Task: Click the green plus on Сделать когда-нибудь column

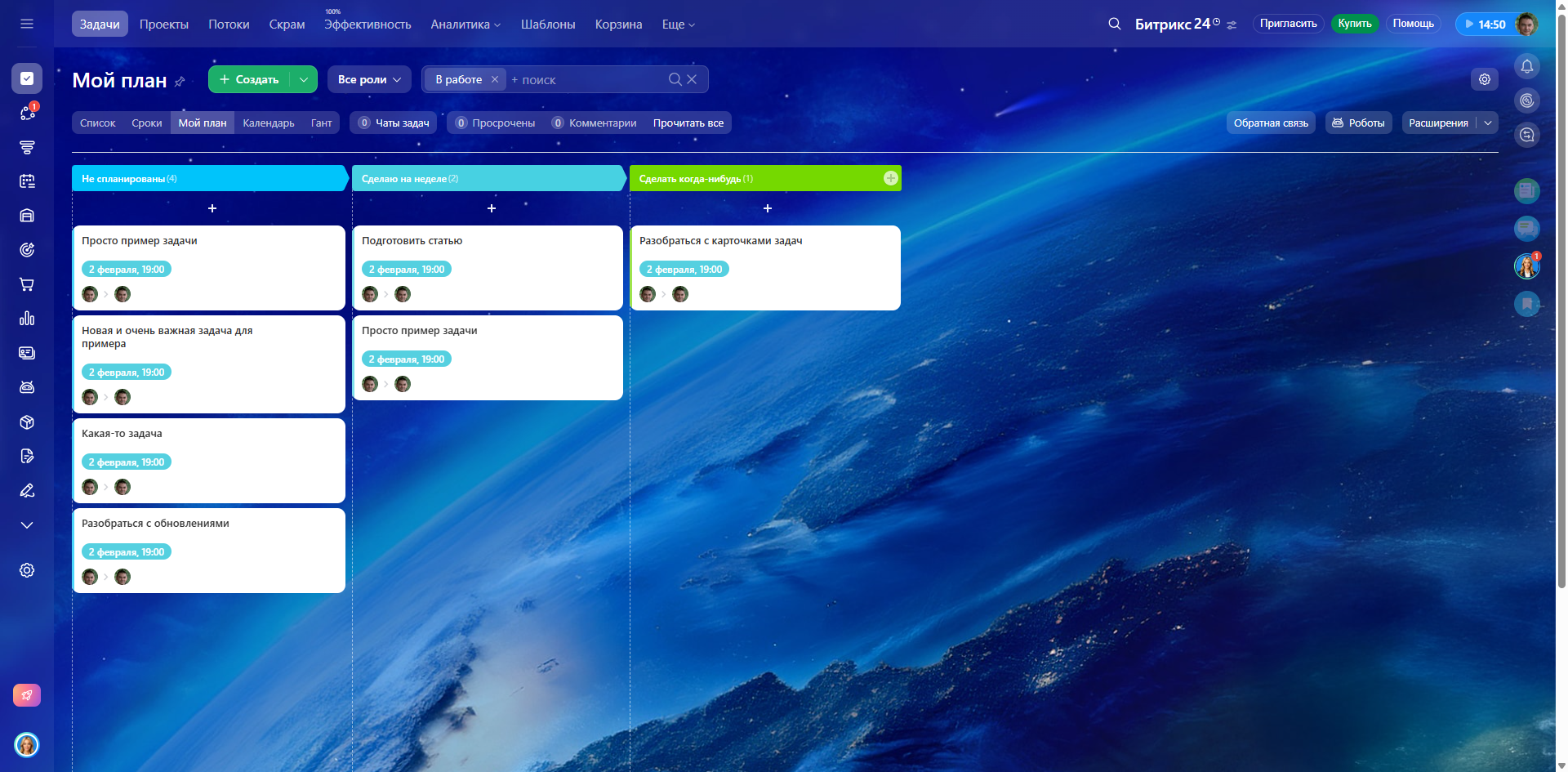Action: (890, 178)
